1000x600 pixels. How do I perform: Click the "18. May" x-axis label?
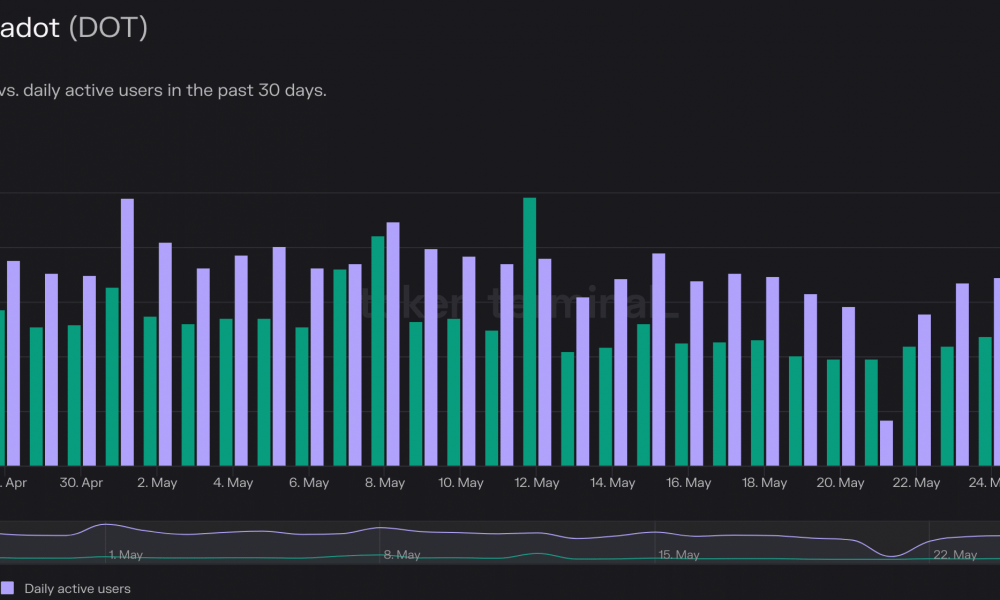click(764, 483)
